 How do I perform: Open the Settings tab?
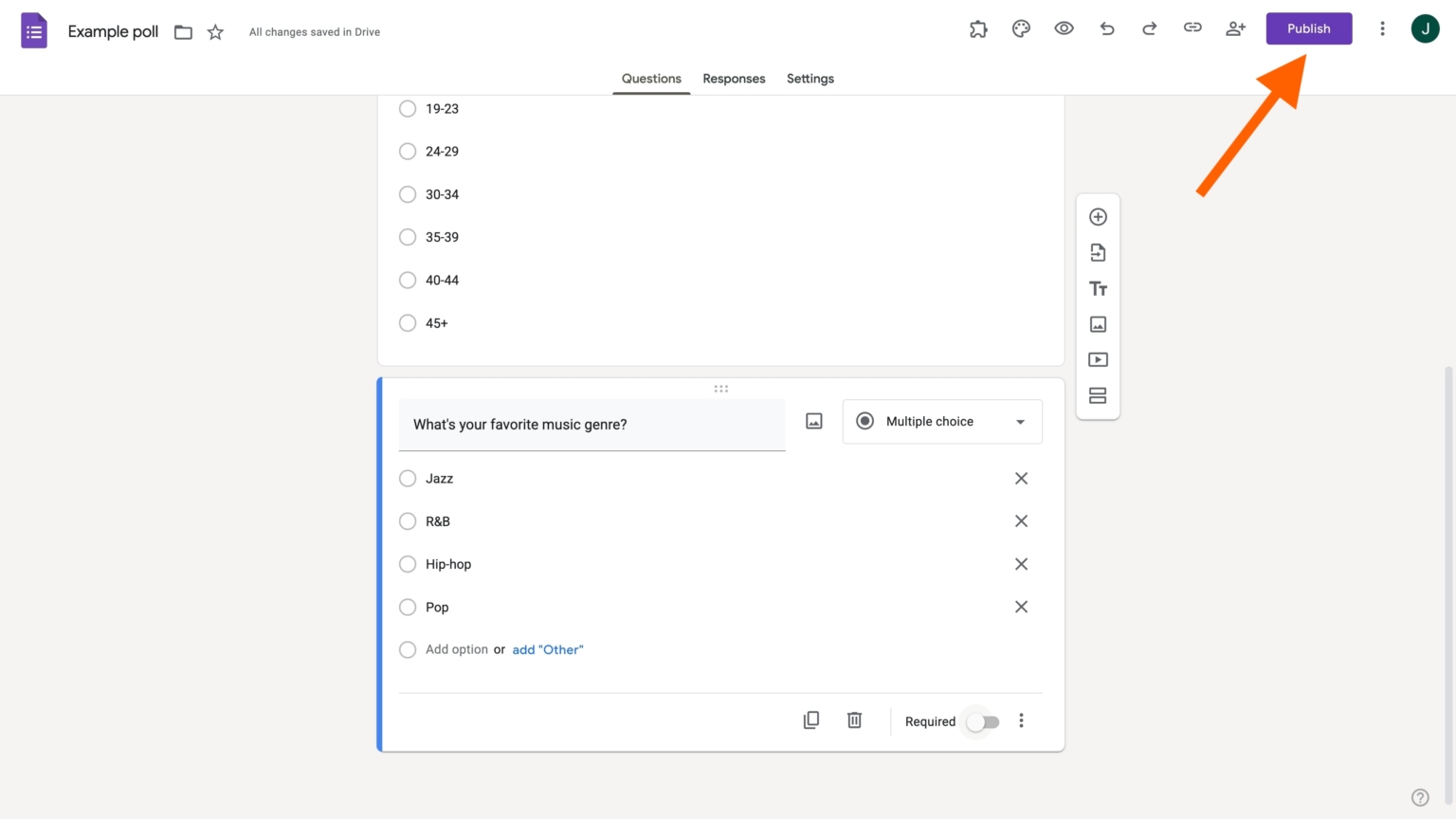[810, 79]
